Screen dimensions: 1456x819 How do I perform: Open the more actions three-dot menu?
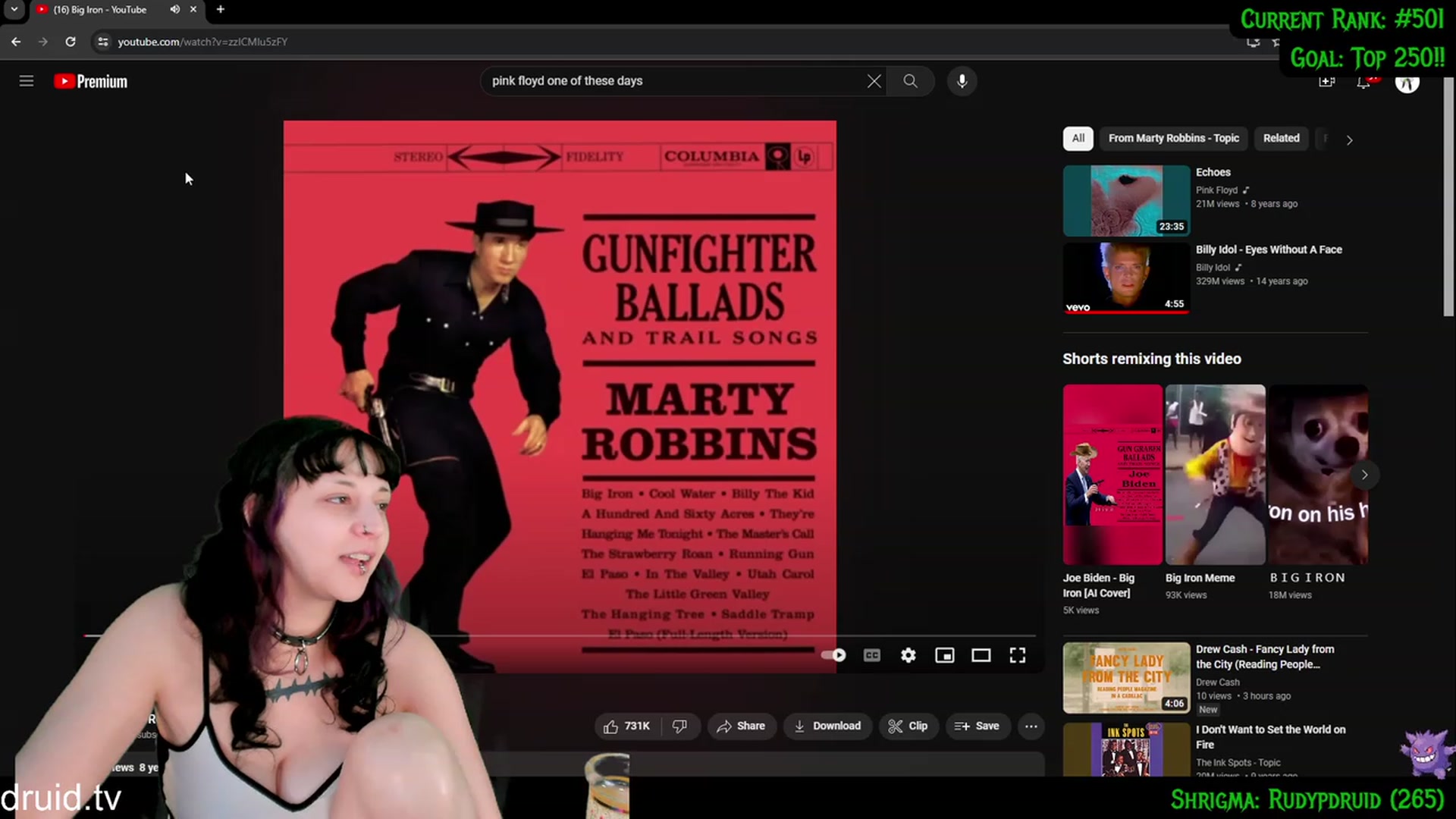coord(1031,726)
